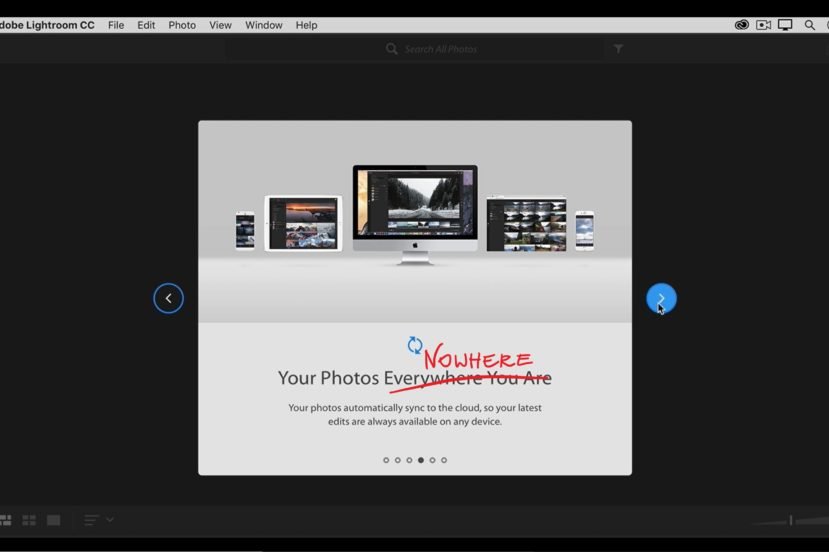Open the Edit menu
Screen dimensions: 829x552
click(x=146, y=25)
